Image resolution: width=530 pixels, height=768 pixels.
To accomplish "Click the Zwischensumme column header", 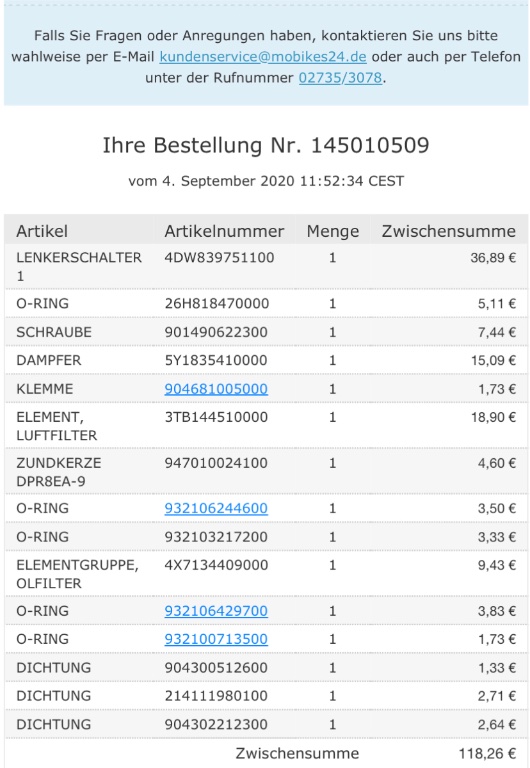I will coord(449,231).
